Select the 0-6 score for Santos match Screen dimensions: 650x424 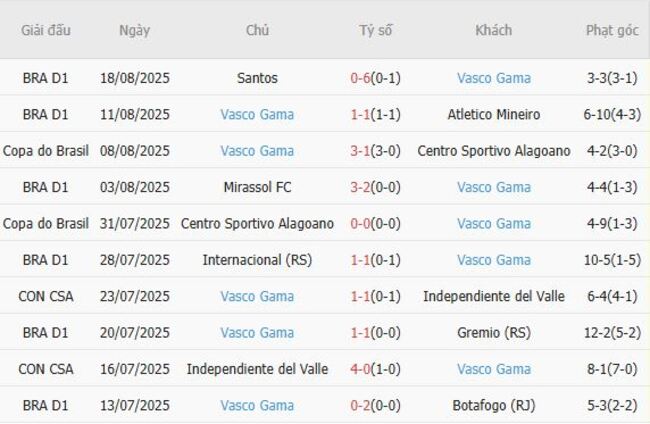point(361,78)
